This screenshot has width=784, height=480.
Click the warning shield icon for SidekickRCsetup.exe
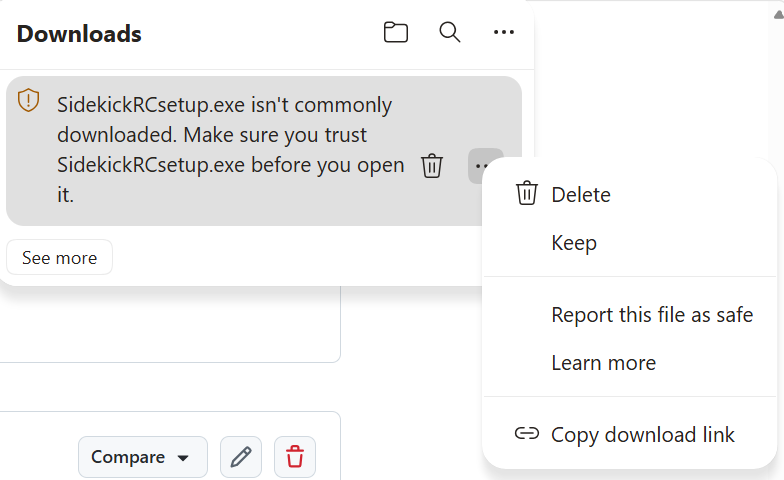tap(28, 100)
